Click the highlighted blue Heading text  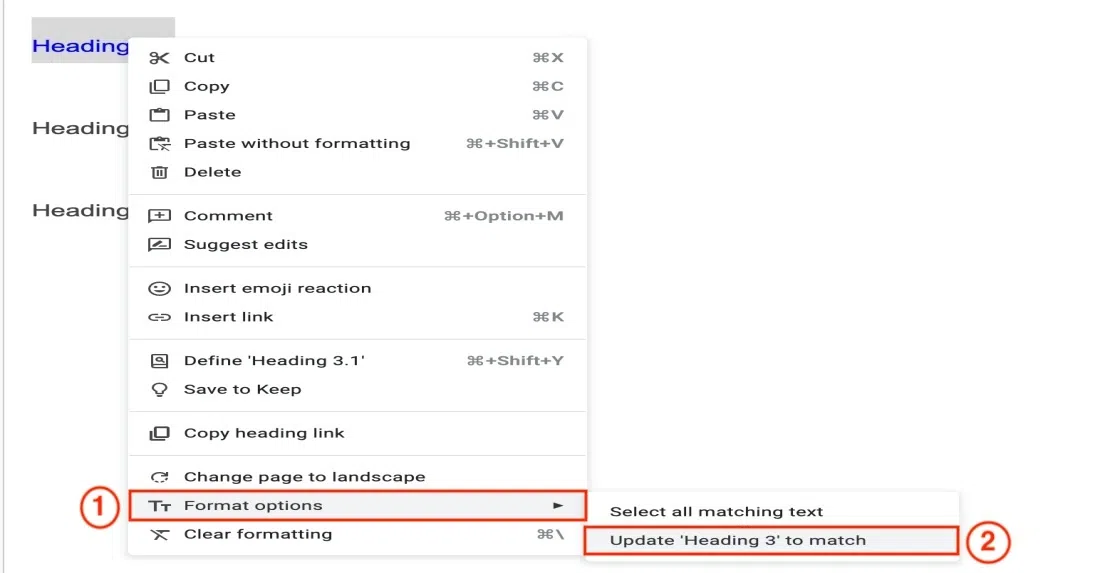click(80, 46)
